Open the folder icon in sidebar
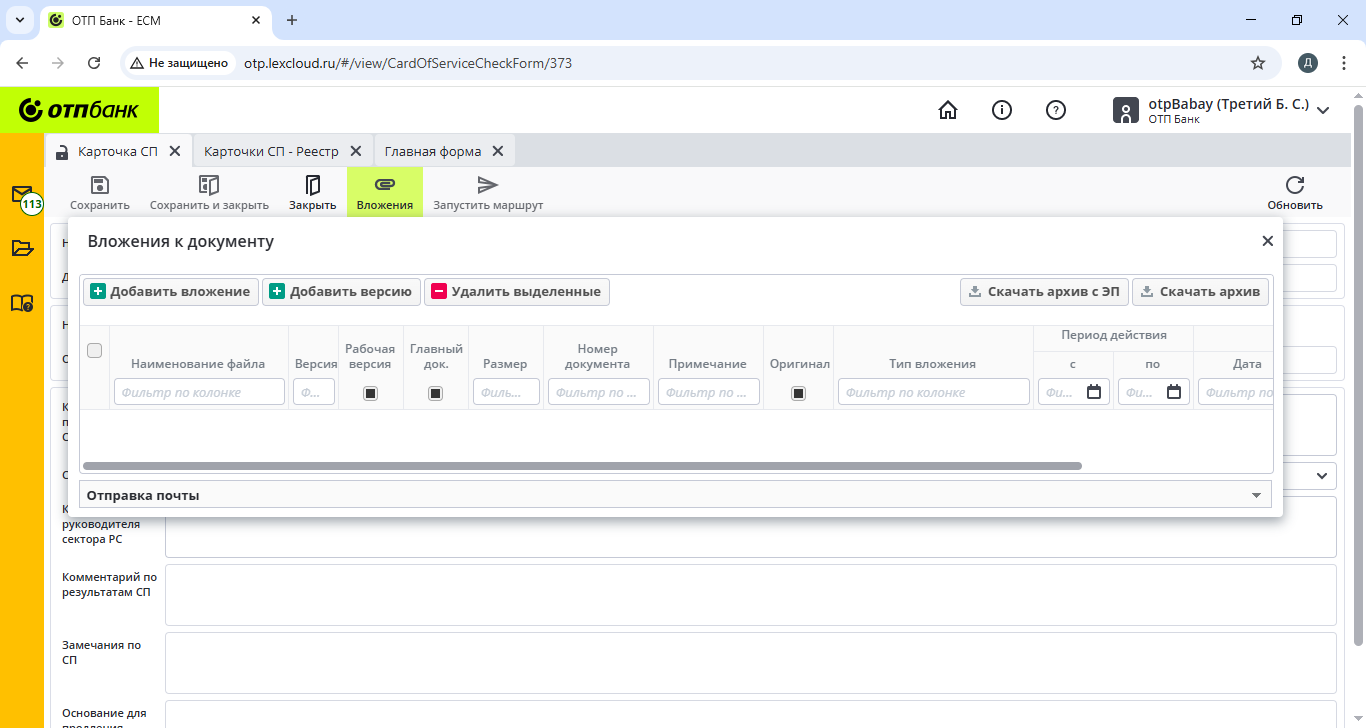This screenshot has height=728, width=1366. pyautogui.click(x=22, y=248)
